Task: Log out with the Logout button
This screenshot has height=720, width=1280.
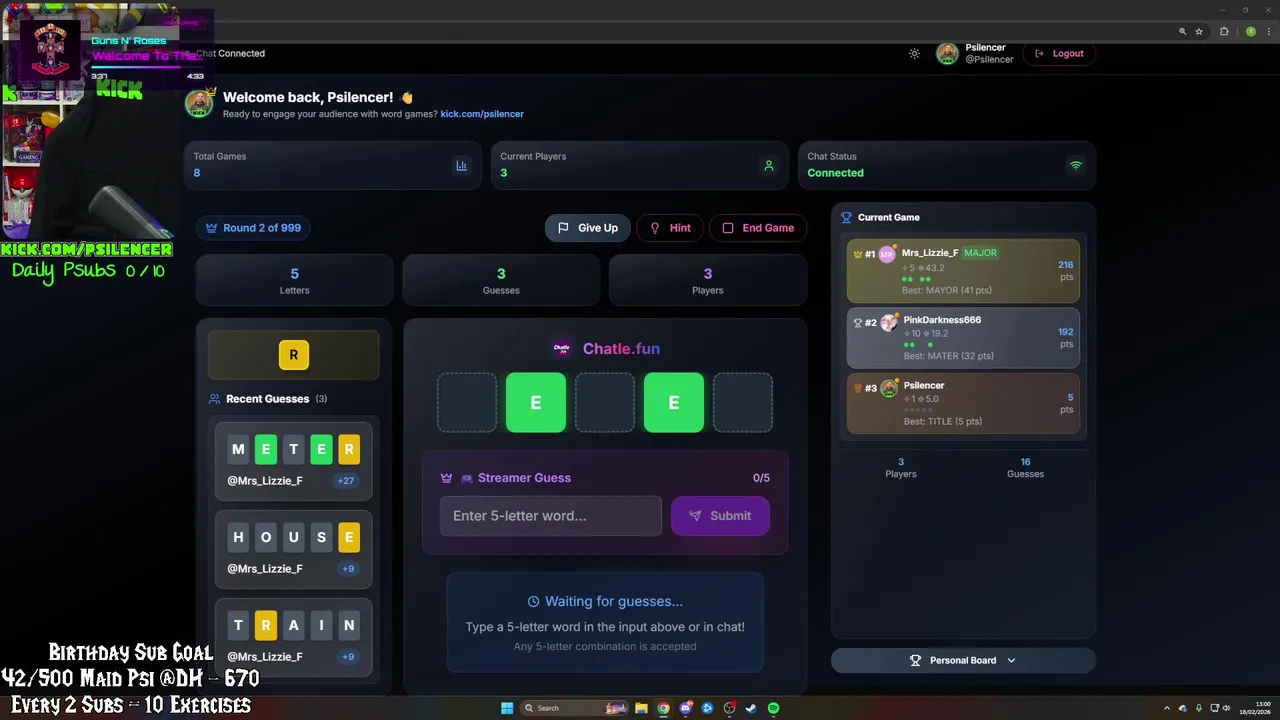Action: click(x=1059, y=54)
